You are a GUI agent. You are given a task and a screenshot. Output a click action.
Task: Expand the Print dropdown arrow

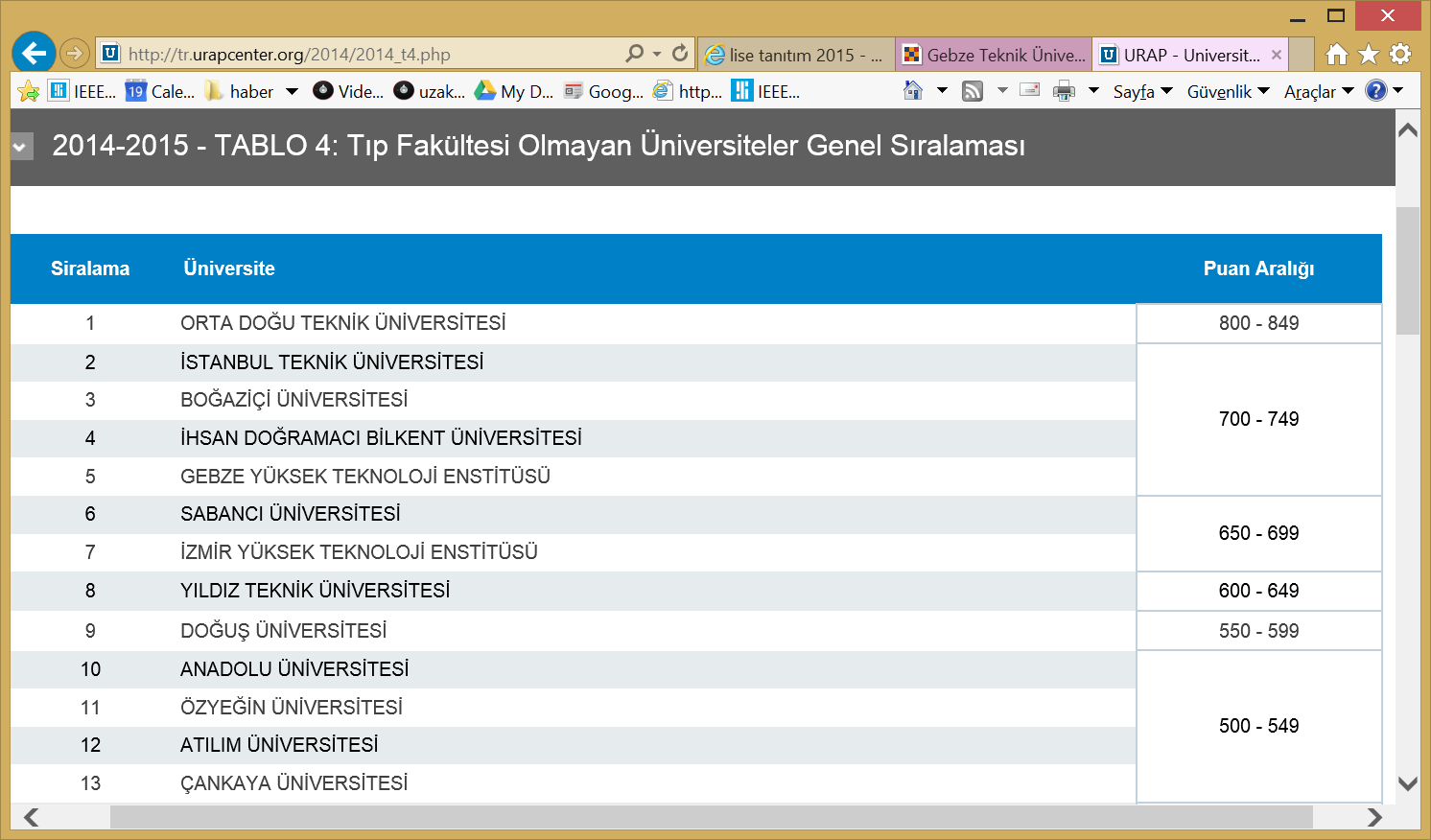tap(1093, 90)
